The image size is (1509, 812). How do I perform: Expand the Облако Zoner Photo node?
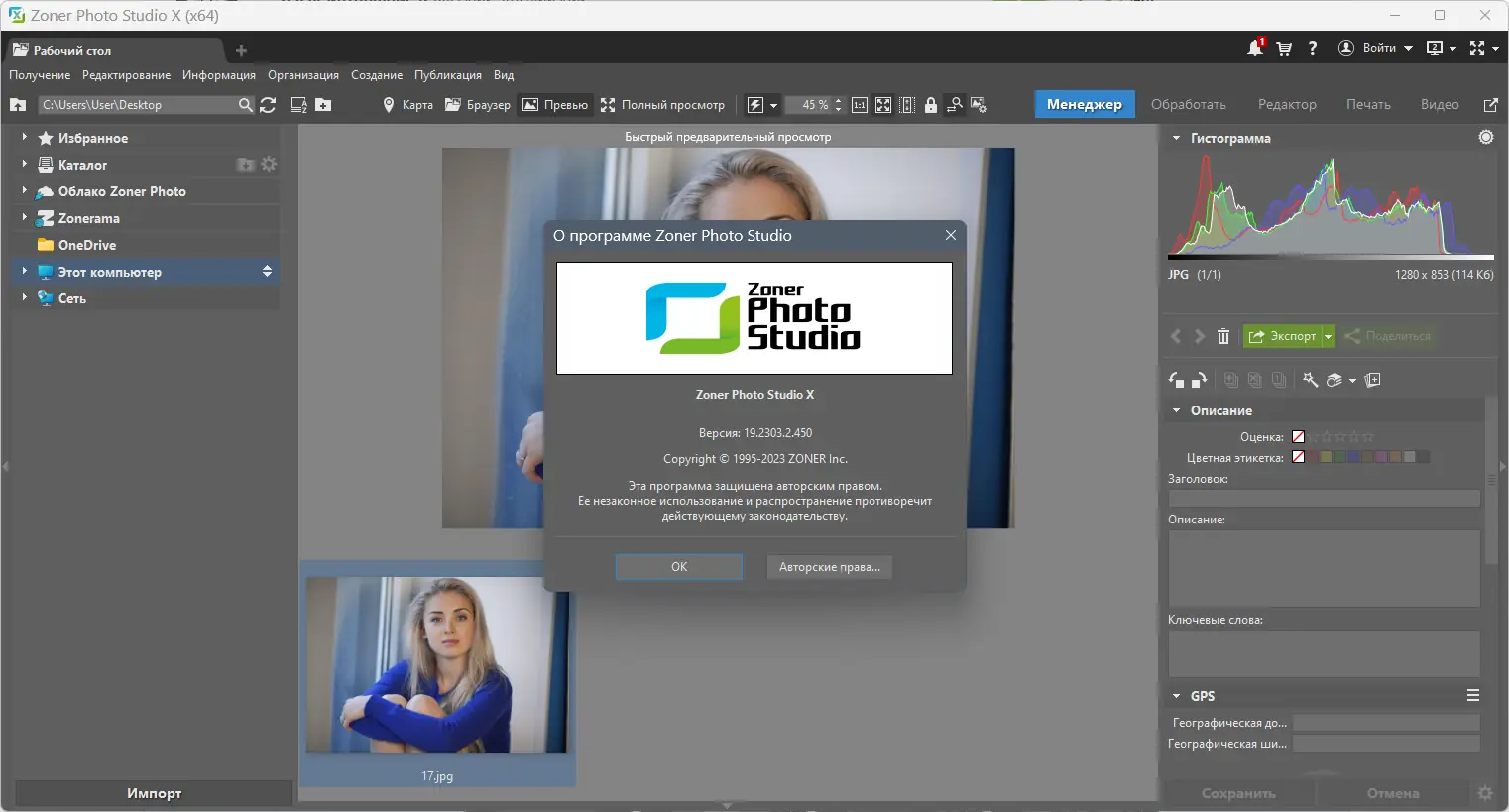[24, 191]
